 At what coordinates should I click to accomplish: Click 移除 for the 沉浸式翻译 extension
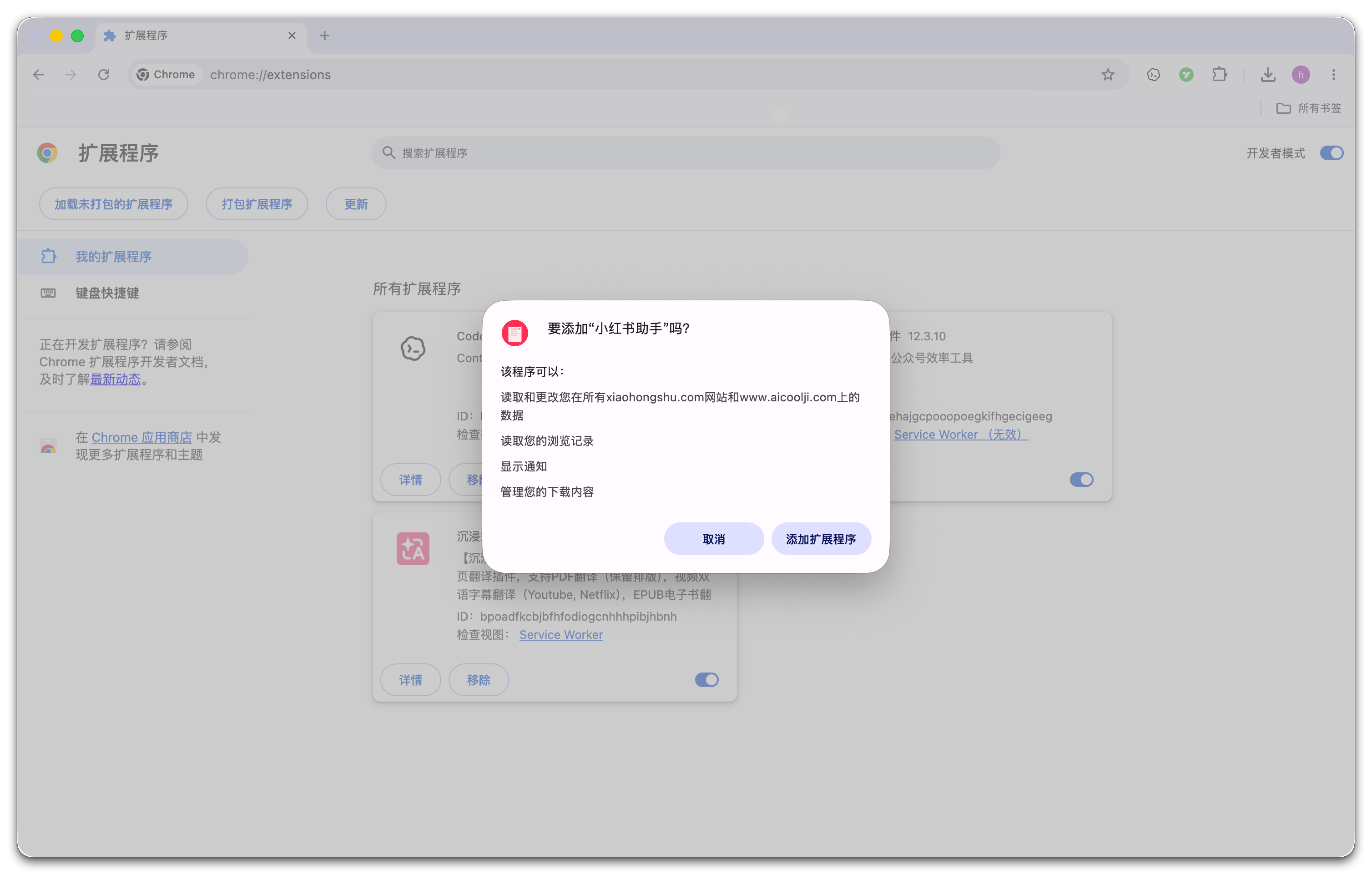(x=478, y=679)
